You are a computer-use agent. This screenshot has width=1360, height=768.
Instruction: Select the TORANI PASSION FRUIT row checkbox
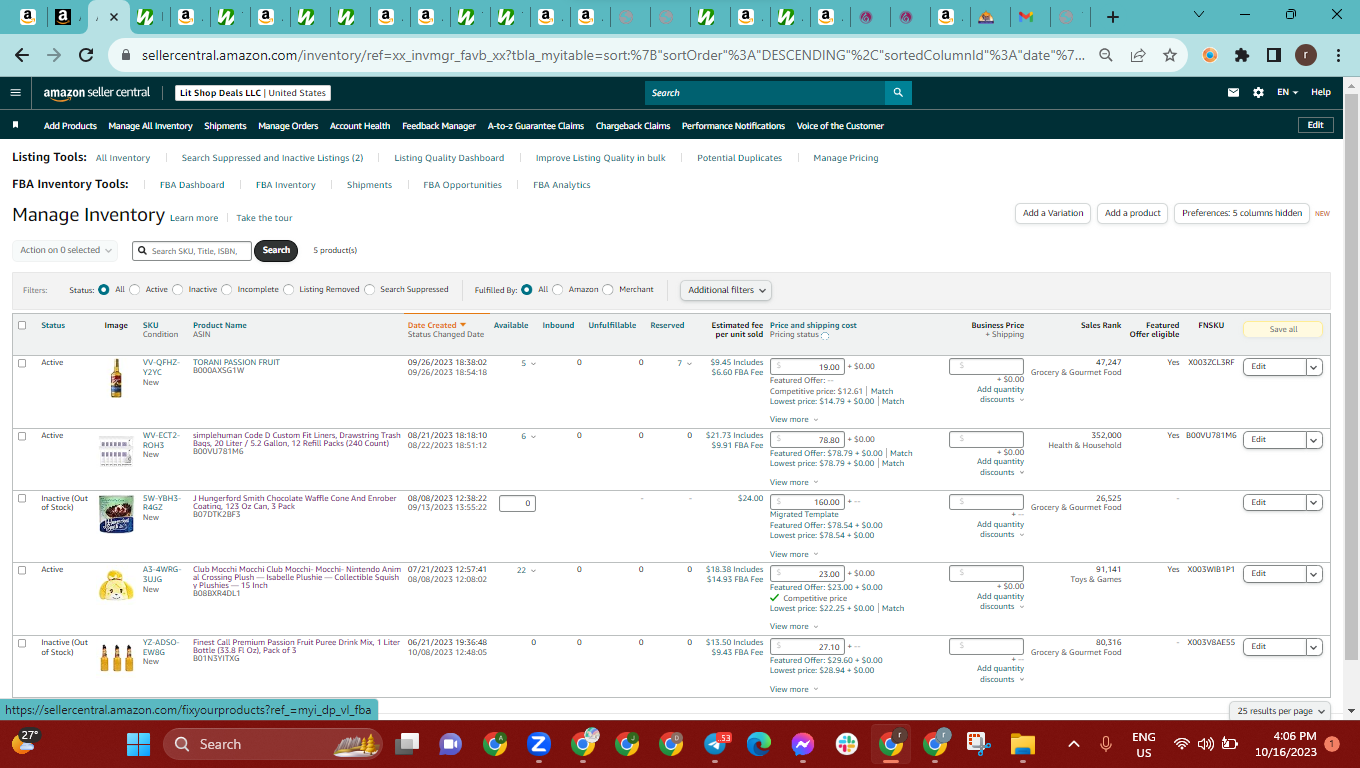[x=22, y=363]
